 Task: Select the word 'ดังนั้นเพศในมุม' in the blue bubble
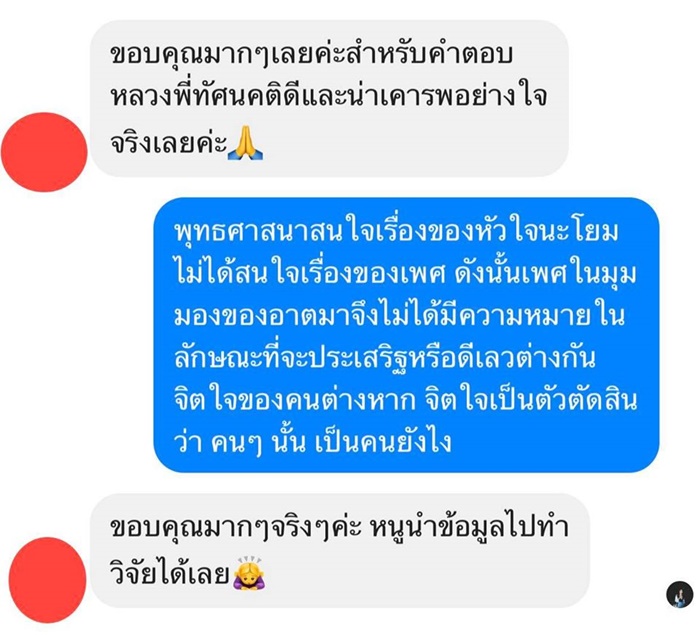[546, 274]
